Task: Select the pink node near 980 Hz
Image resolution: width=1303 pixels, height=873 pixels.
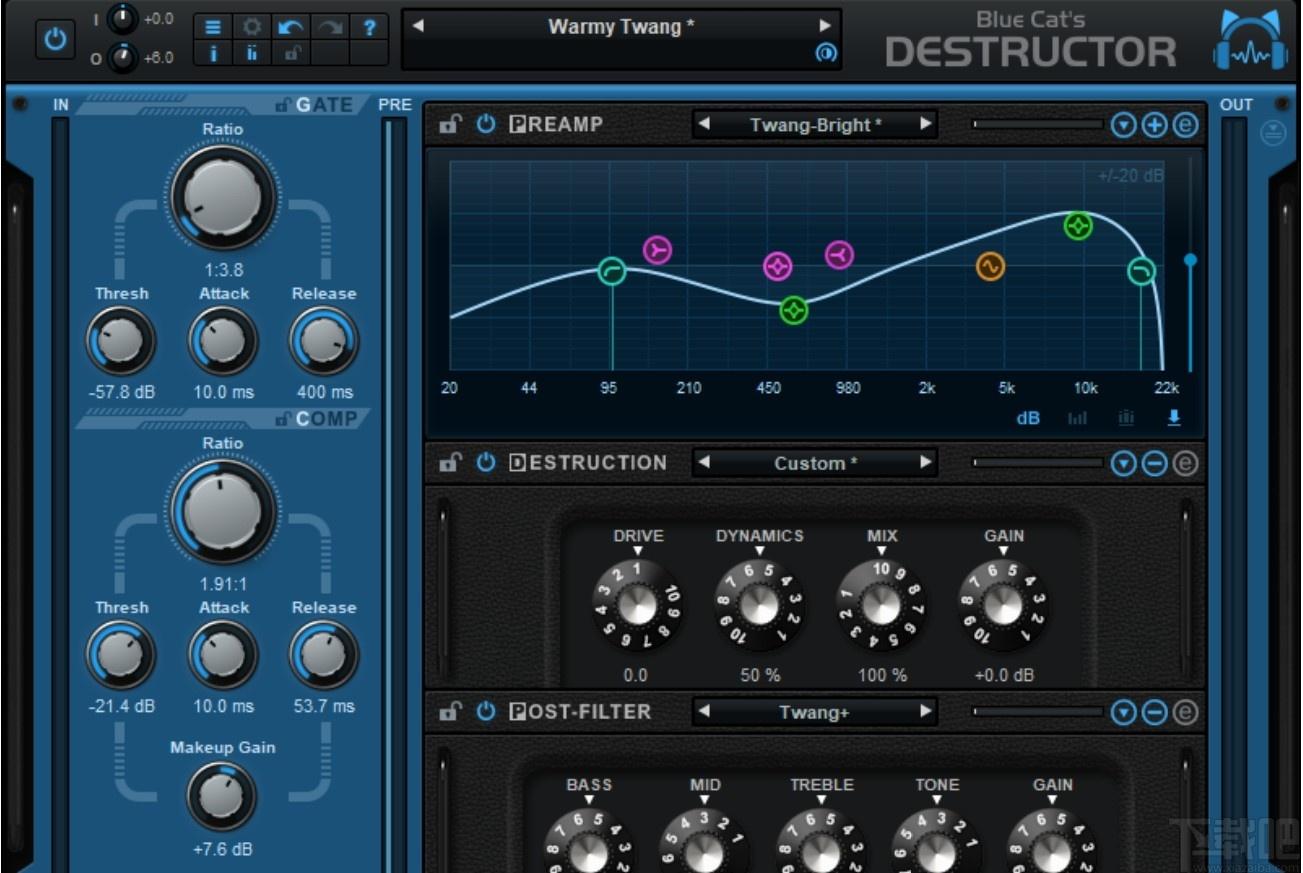Action: click(840, 255)
